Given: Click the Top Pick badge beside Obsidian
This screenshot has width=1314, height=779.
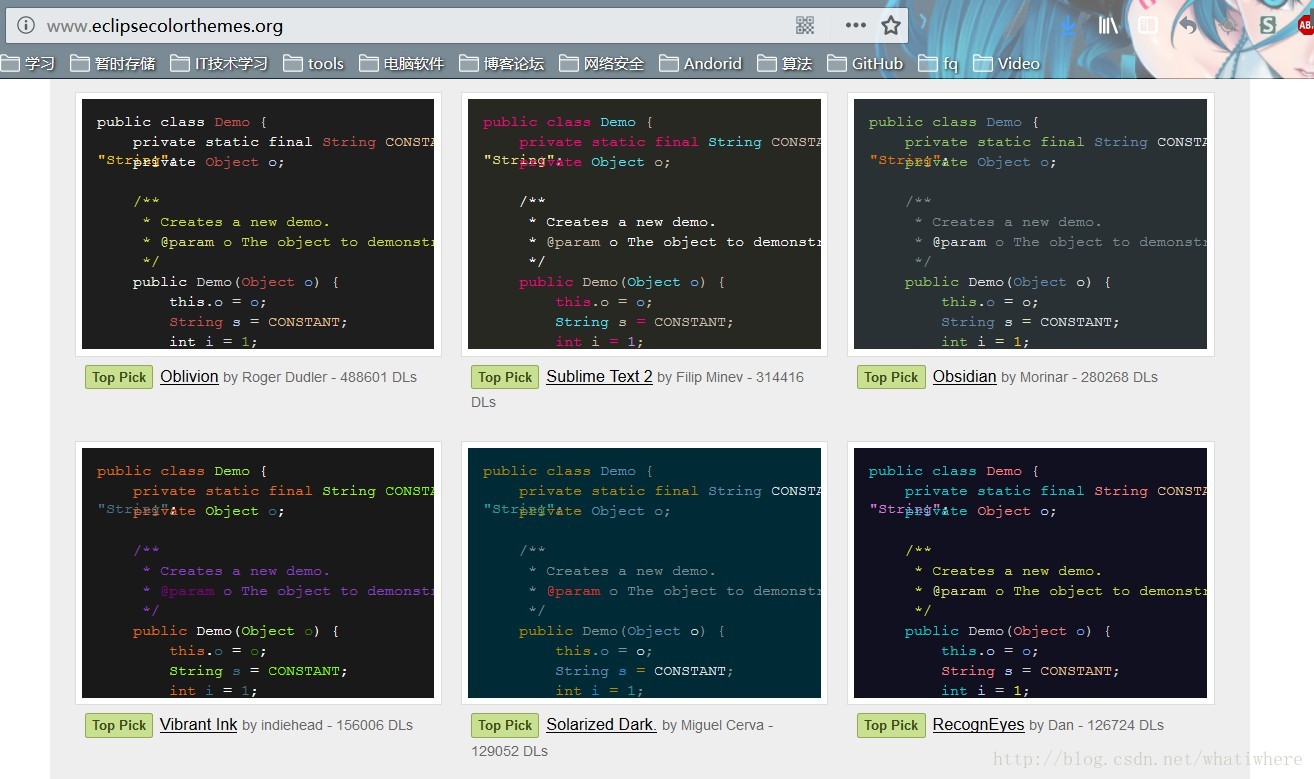Looking at the screenshot, I should (891, 377).
